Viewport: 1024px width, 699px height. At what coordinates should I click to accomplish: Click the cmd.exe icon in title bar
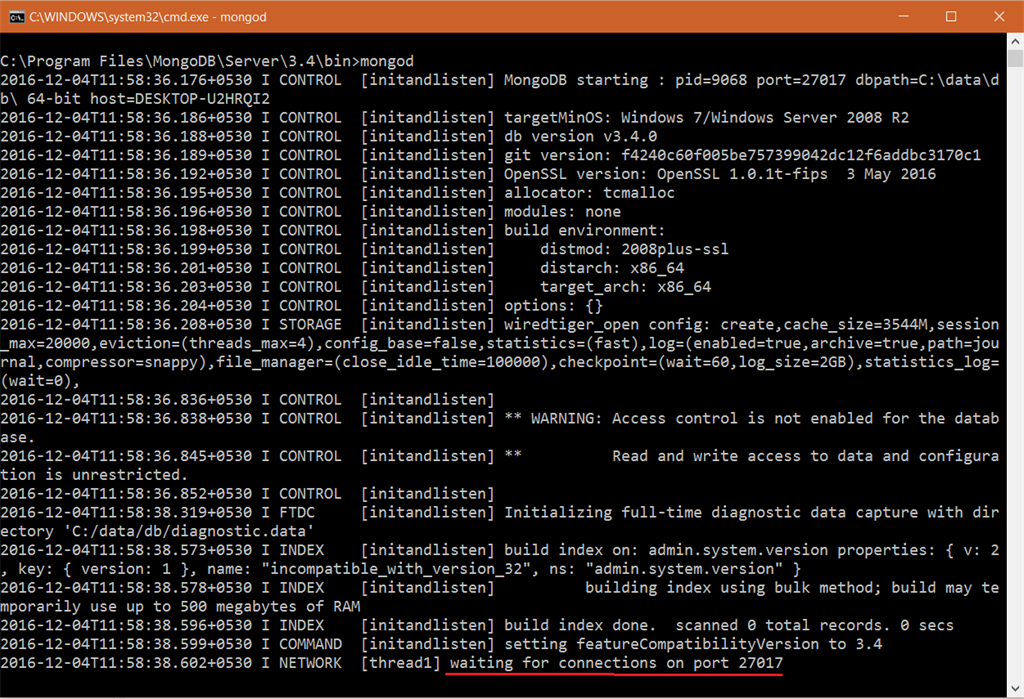pos(16,17)
